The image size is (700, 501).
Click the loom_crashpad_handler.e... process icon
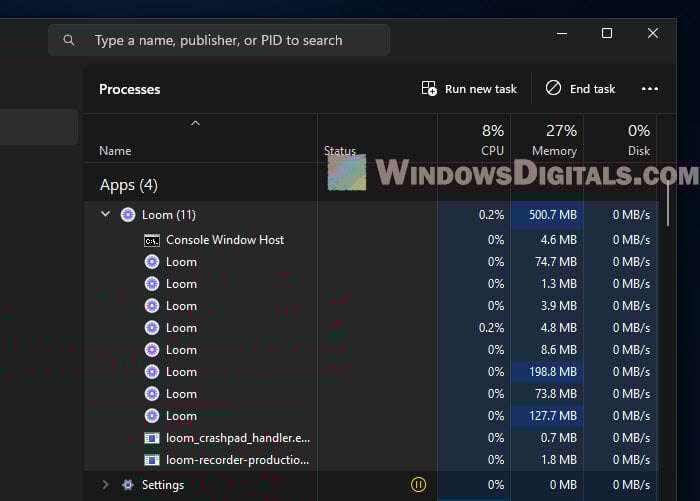152,438
